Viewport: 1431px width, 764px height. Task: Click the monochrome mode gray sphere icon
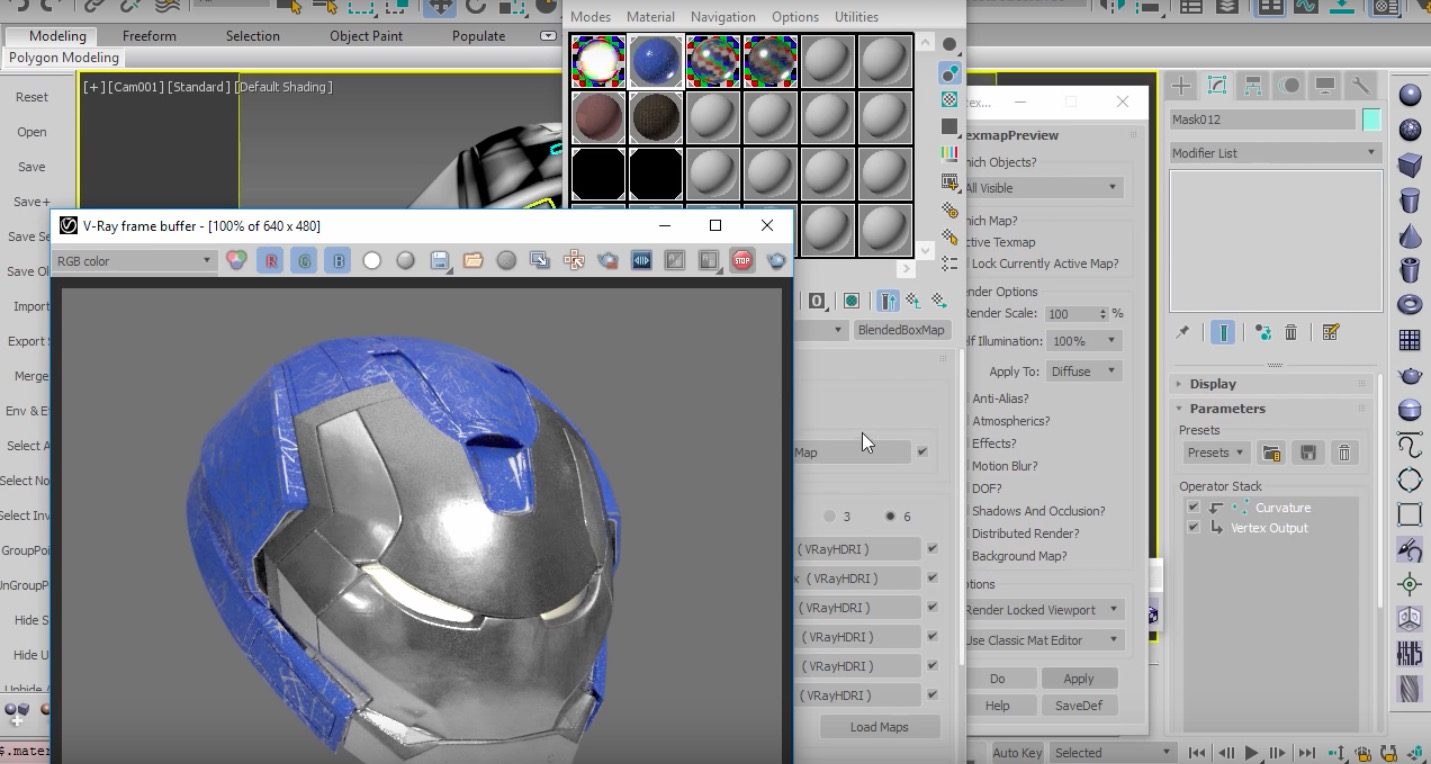coord(405,261)
